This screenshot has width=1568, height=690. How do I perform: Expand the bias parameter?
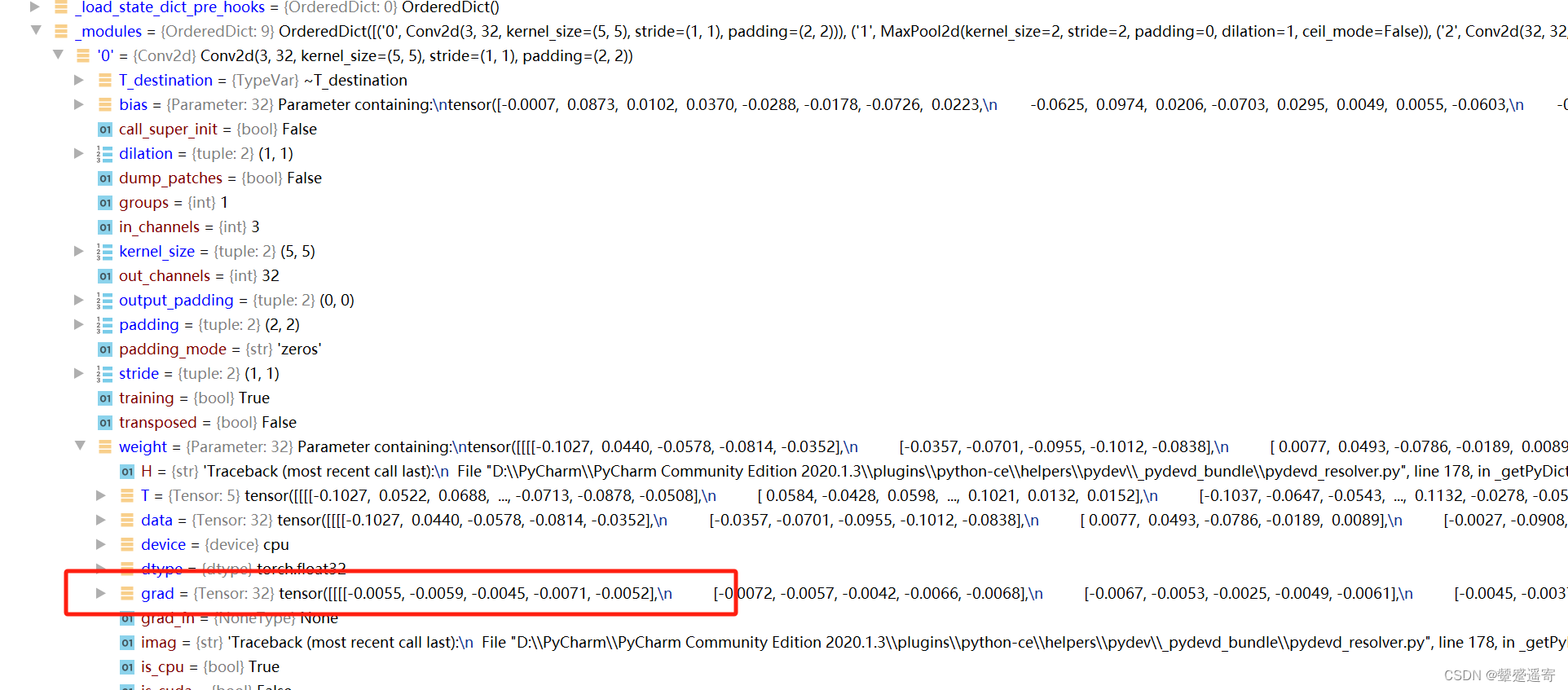tap(79, 104)
